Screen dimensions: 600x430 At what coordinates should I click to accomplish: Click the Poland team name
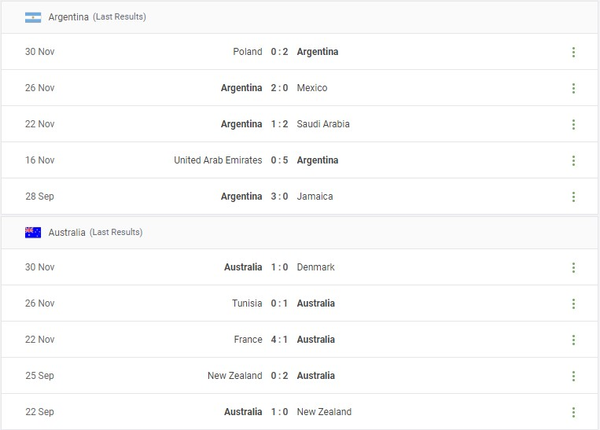[x=247, y=52]
